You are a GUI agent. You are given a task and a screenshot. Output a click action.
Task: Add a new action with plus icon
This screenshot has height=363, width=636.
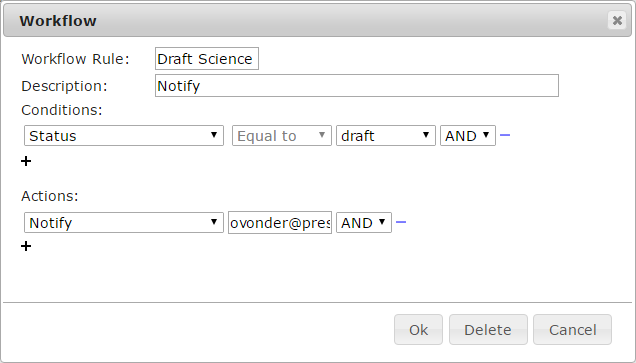point(26,246)
